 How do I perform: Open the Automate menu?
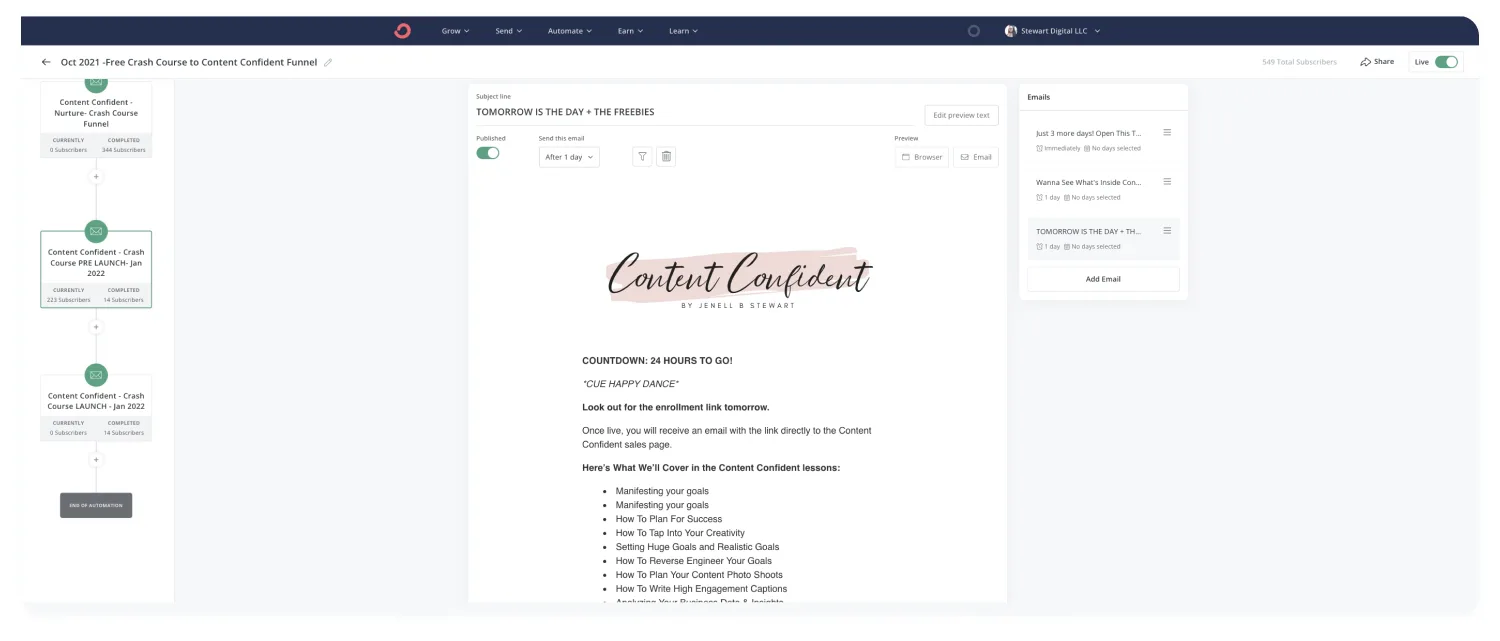(x=569, y=31)
